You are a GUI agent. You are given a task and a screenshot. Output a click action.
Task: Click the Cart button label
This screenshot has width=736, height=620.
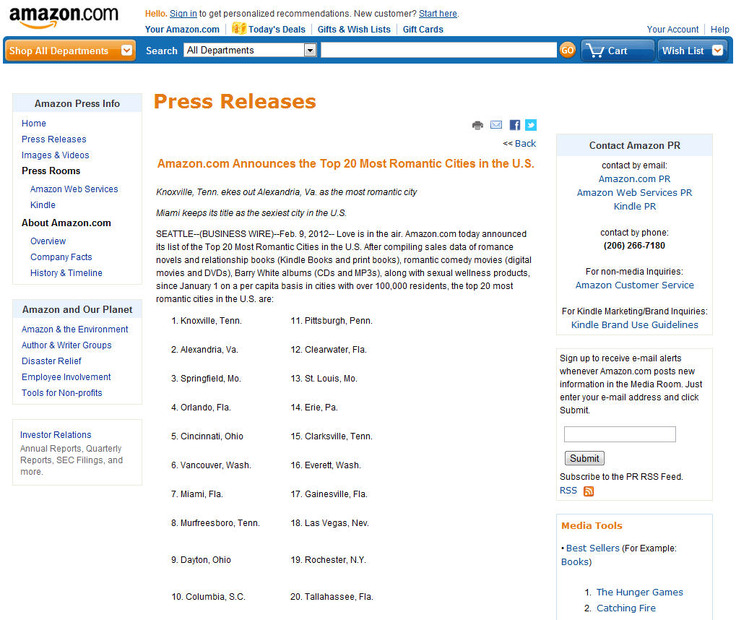click(617, 51)
